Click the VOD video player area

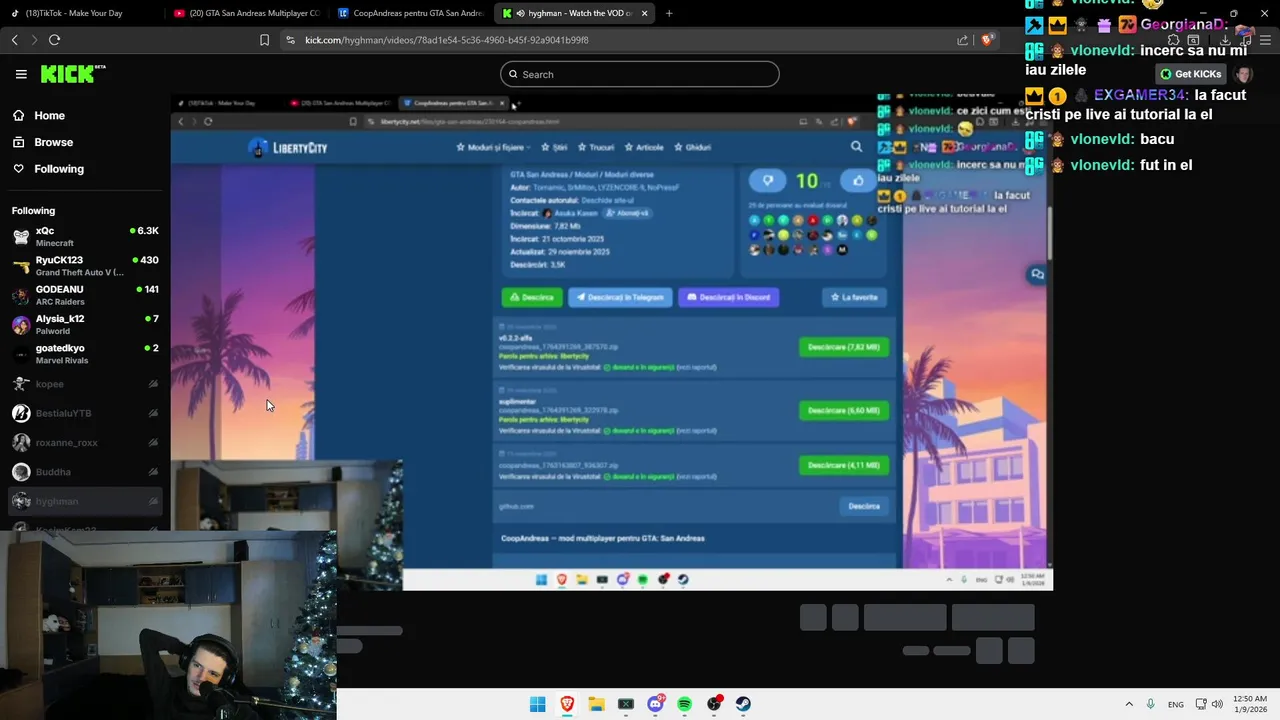click(611, 342)
